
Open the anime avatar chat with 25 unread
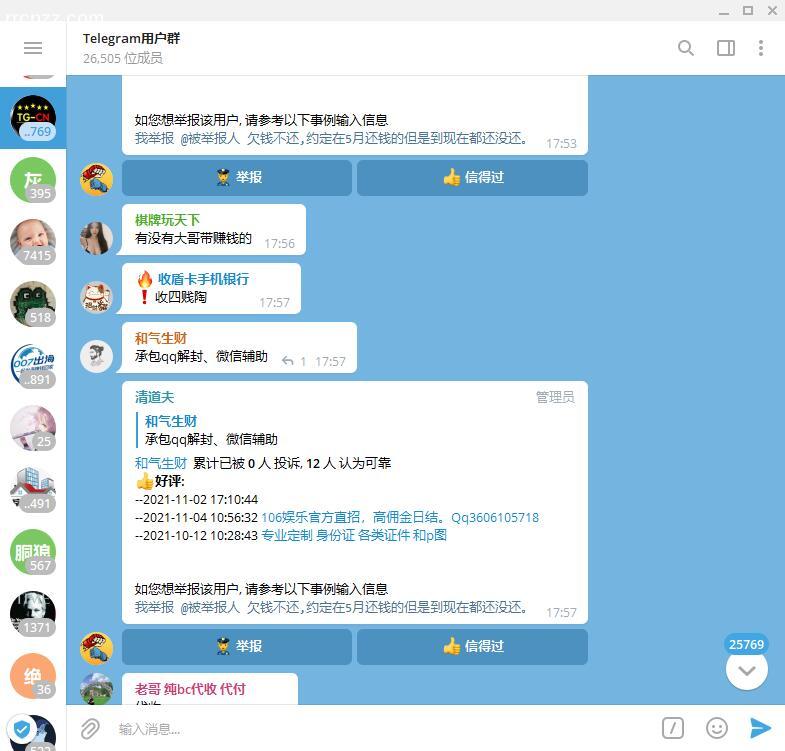(x=33, y=428)
